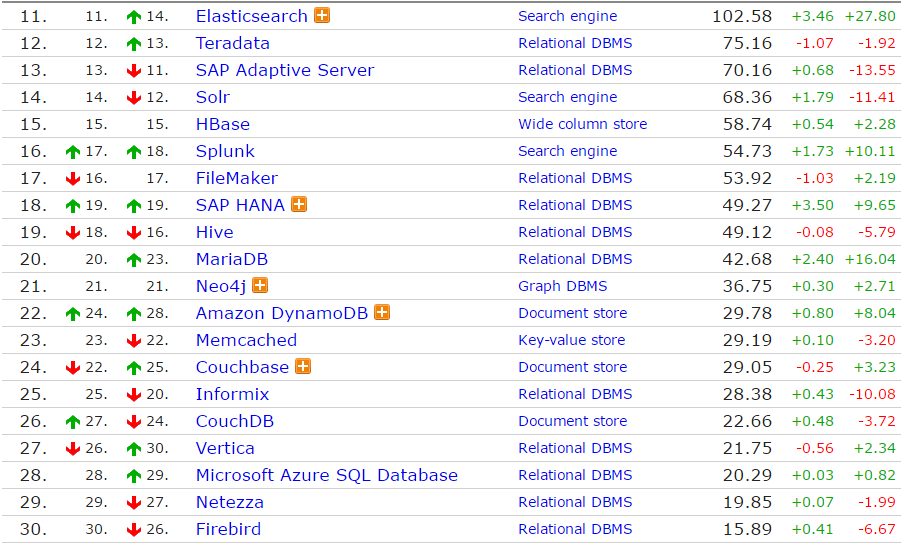
Task: Click Search engine in the Splunk row
Action: coord(568,151)
